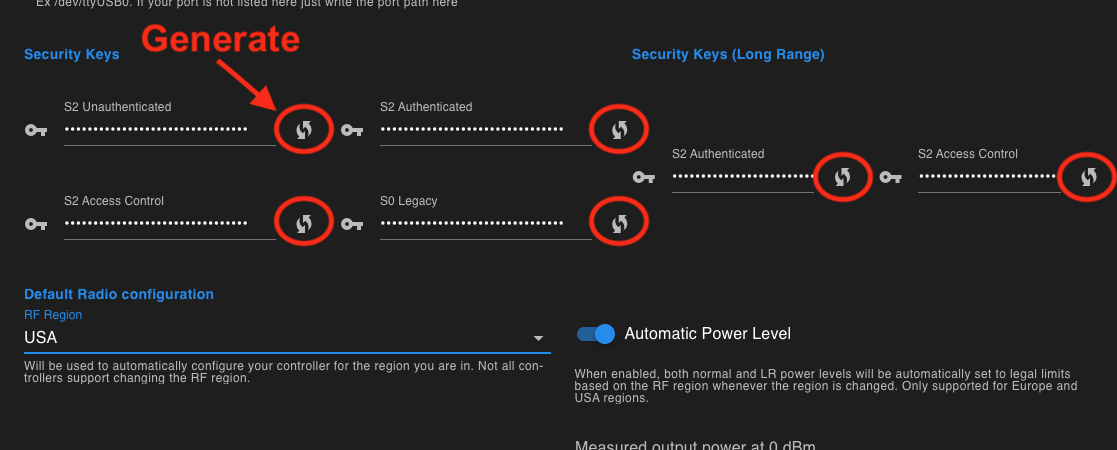The image size is (1117, 450).
Task: Click key icon beside Long Range S2 Authenticated
Action: coord(644,177)
